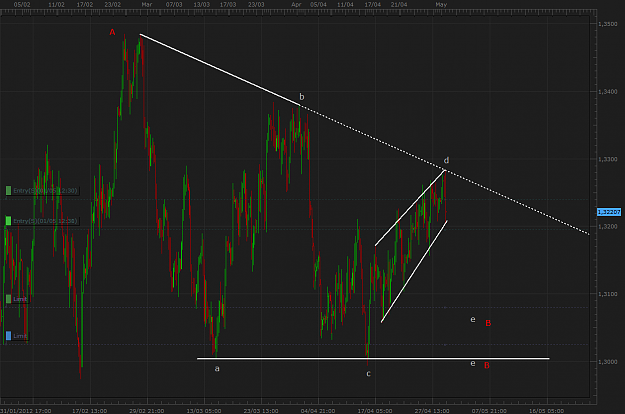This screenshot has width=625, height=414.
Task: Click the 23/03 date label
Action: point(256,5)
